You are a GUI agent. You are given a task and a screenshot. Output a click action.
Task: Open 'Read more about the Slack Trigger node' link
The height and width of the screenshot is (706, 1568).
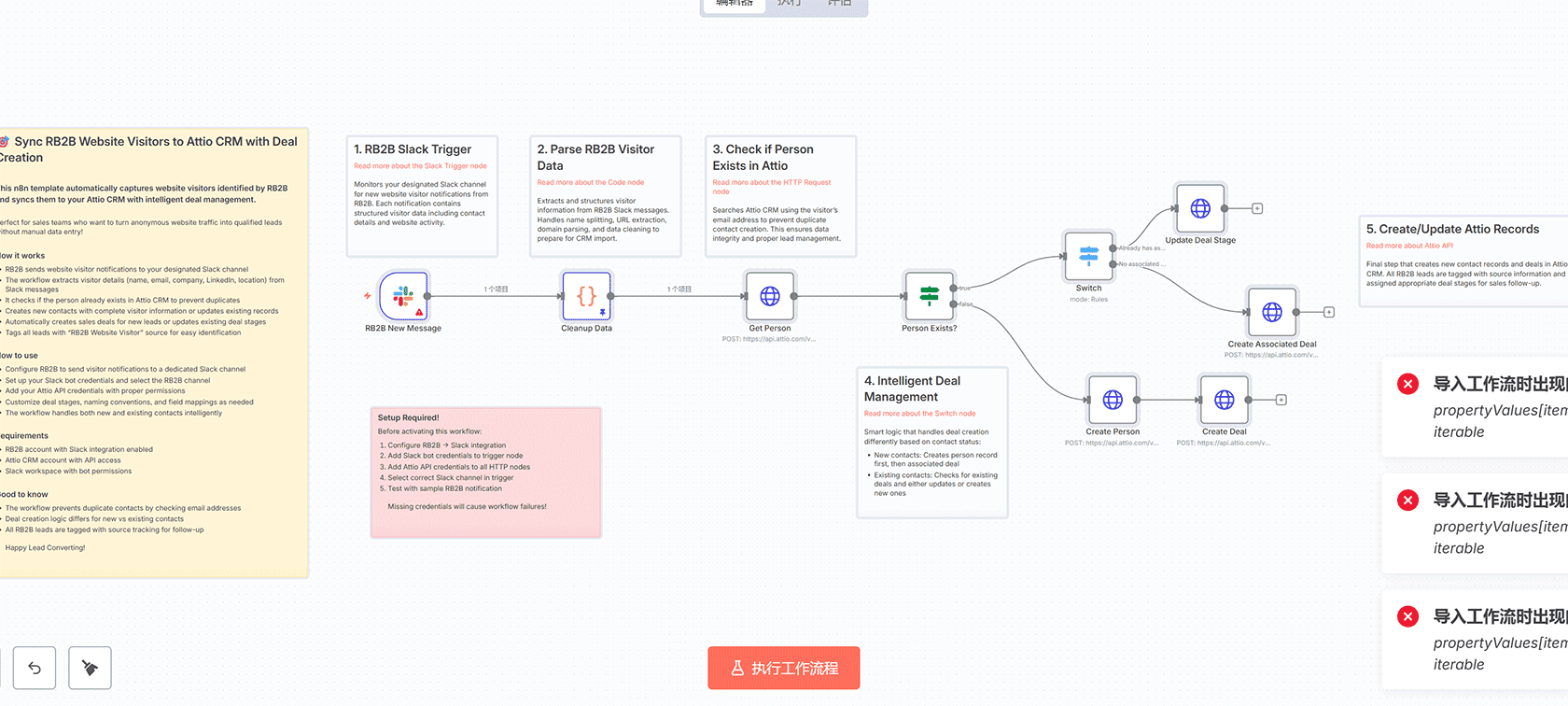pos(420,166)
